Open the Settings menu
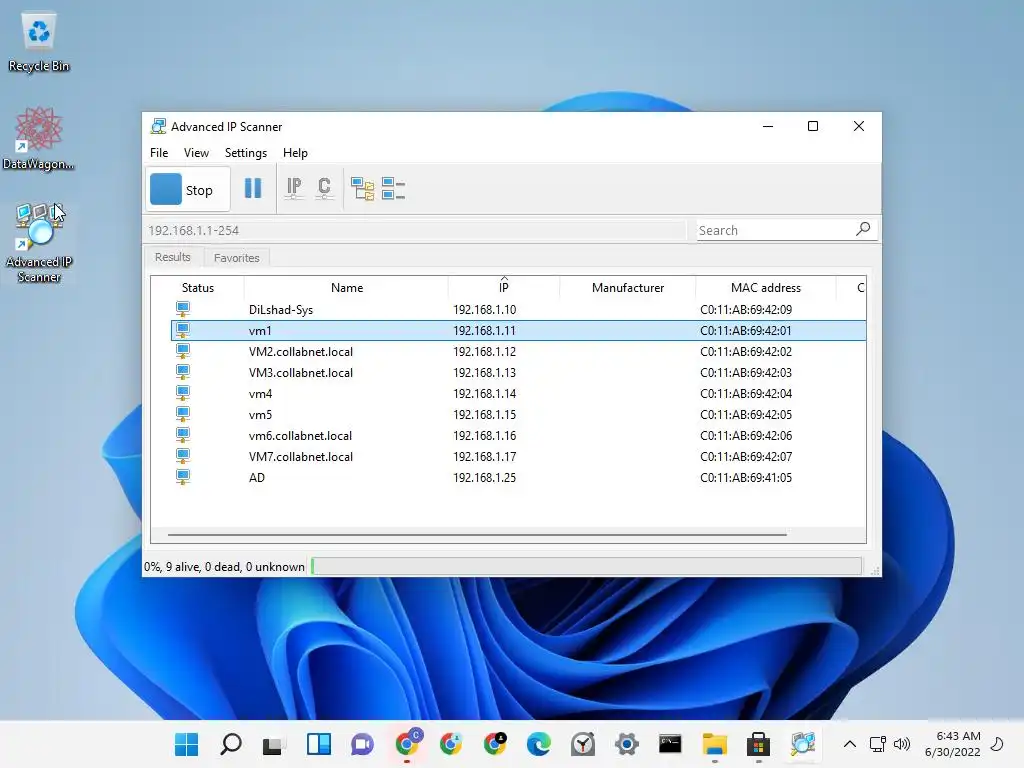This screenshot has height=768, width=1024. pos(246,153)
